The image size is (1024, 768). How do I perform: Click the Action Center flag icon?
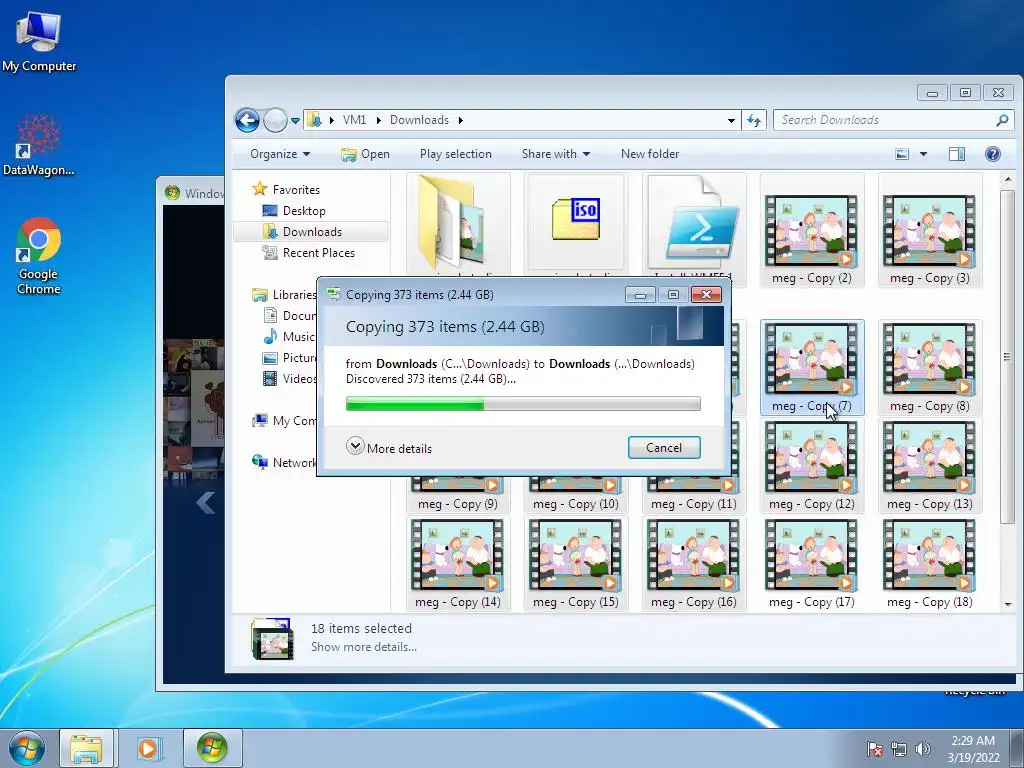click(x=874, y=749)
